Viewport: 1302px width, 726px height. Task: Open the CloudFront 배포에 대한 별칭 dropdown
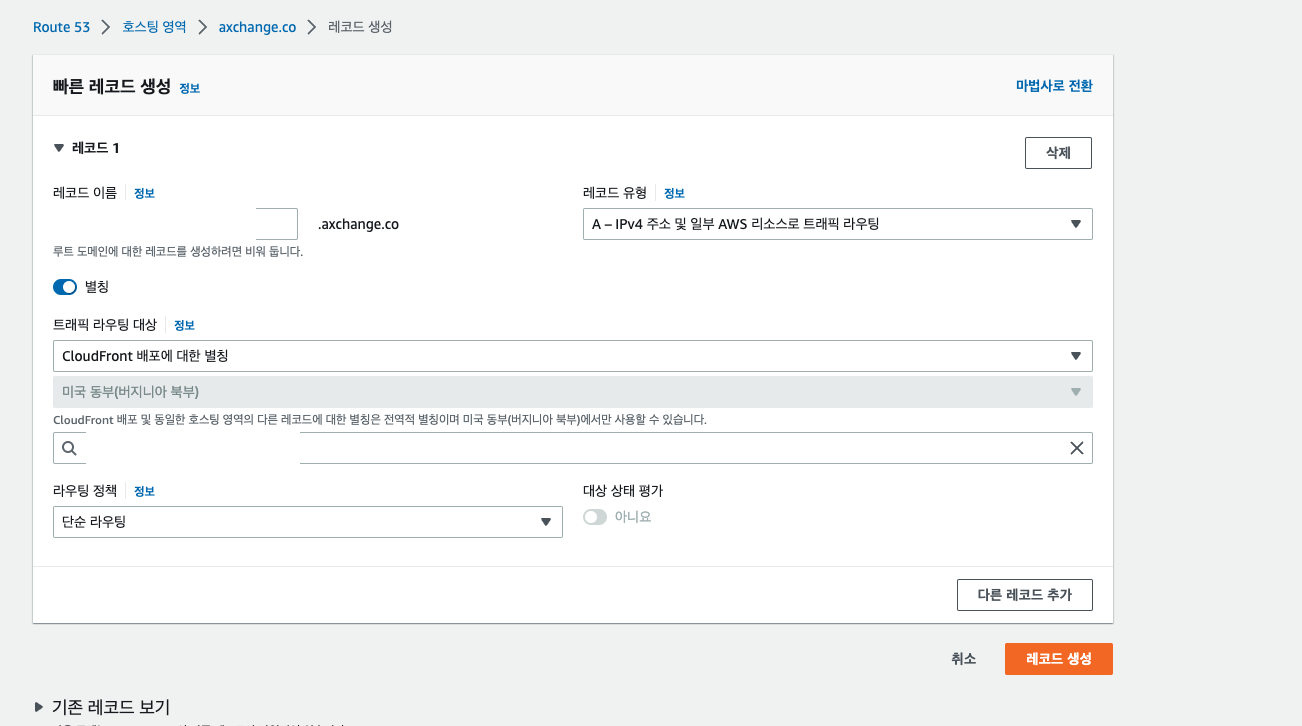pos(572,356)
